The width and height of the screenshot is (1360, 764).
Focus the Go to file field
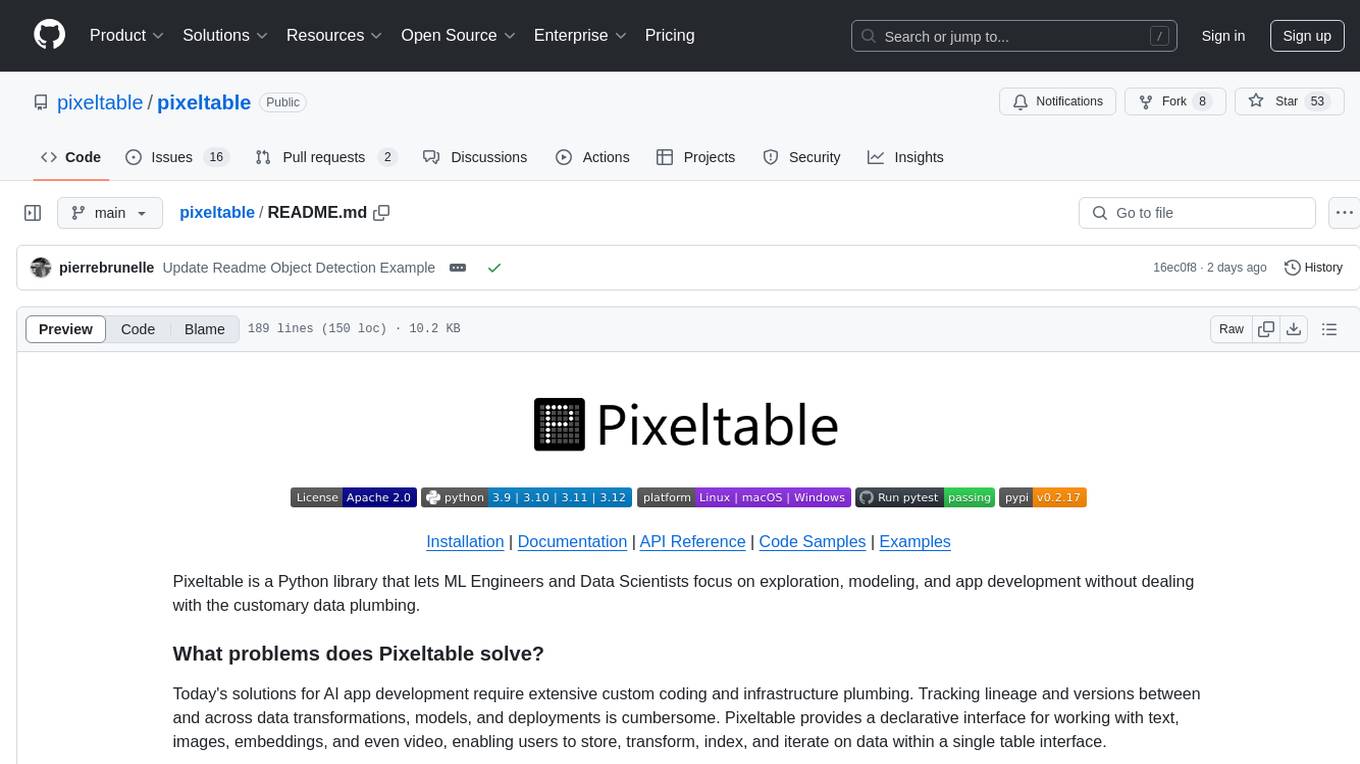coord(1197,213)
